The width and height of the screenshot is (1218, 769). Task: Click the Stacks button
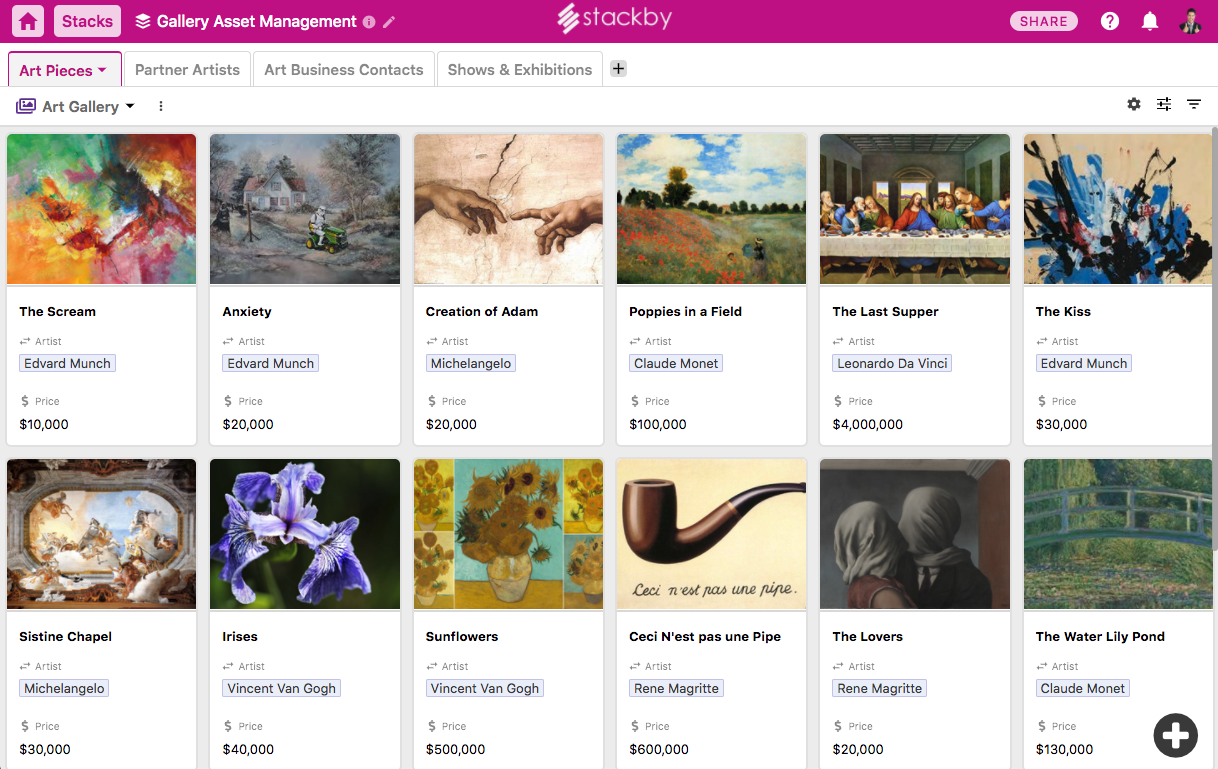87,21
